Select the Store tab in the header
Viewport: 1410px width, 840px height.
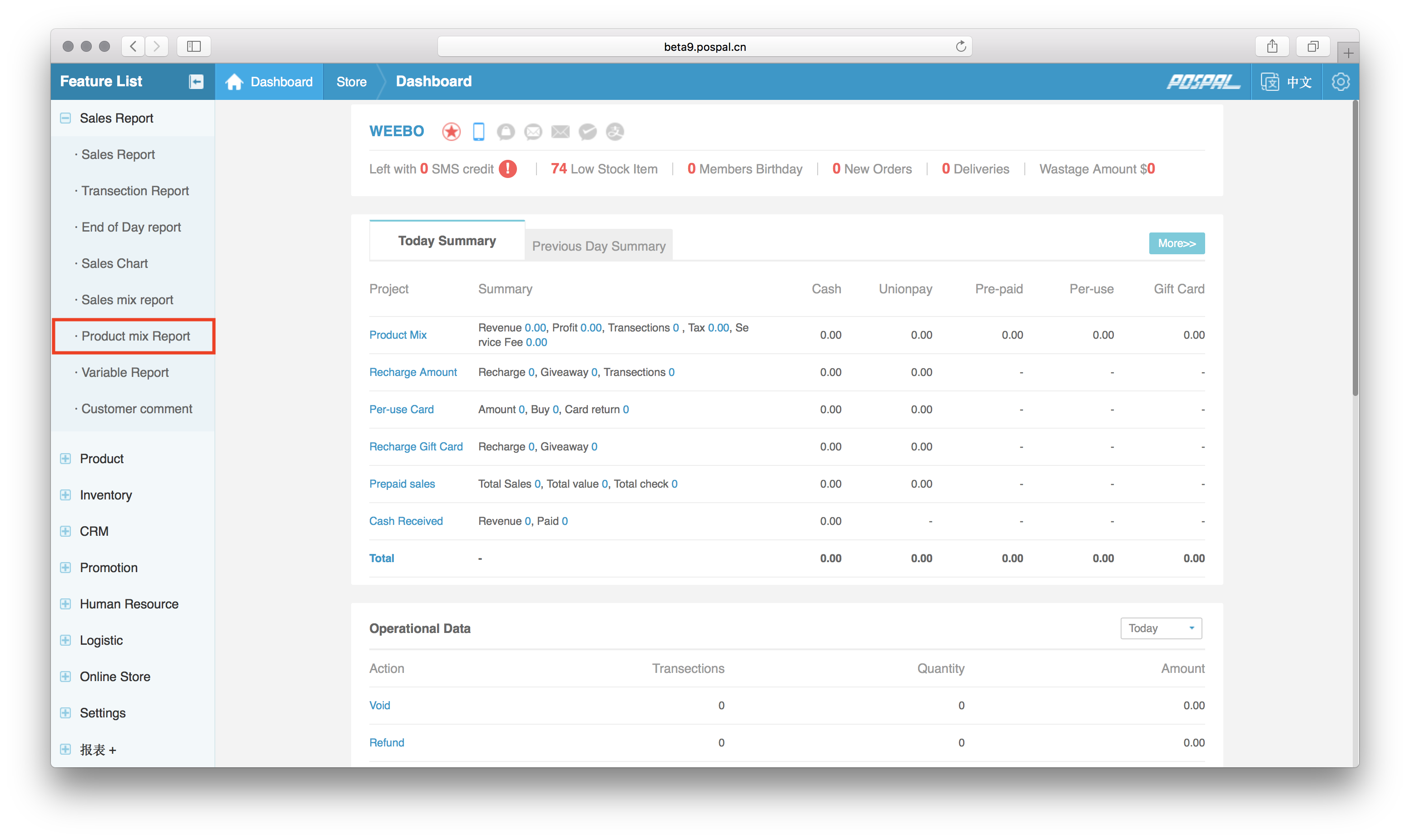(x=351, y=82)
